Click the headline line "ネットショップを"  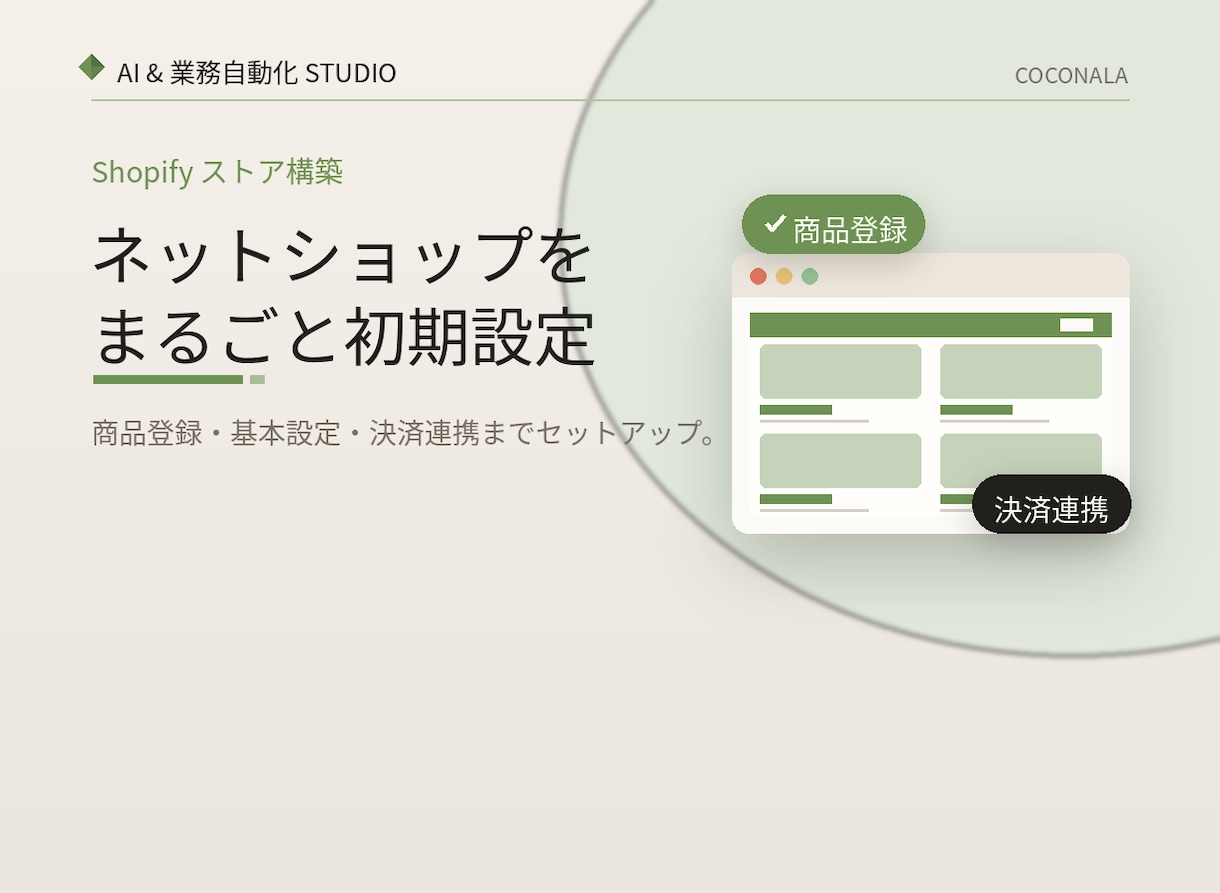pyautogui.click(x=342, y=256)
